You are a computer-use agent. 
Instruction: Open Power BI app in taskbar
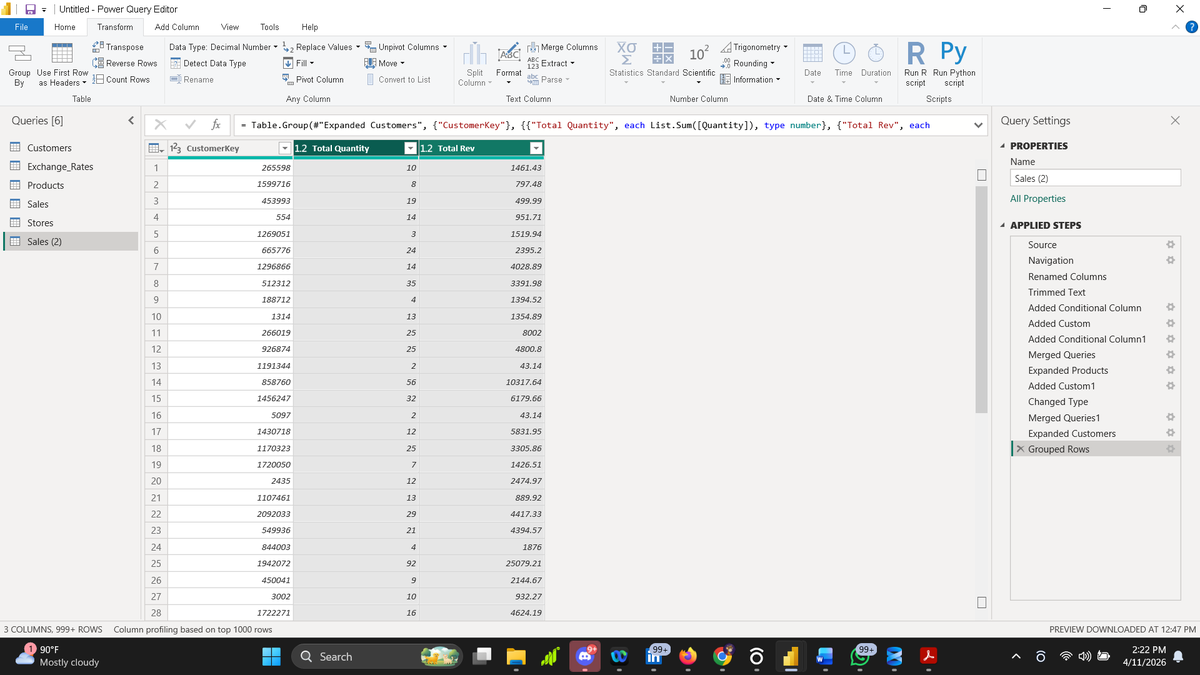point(790,657)
